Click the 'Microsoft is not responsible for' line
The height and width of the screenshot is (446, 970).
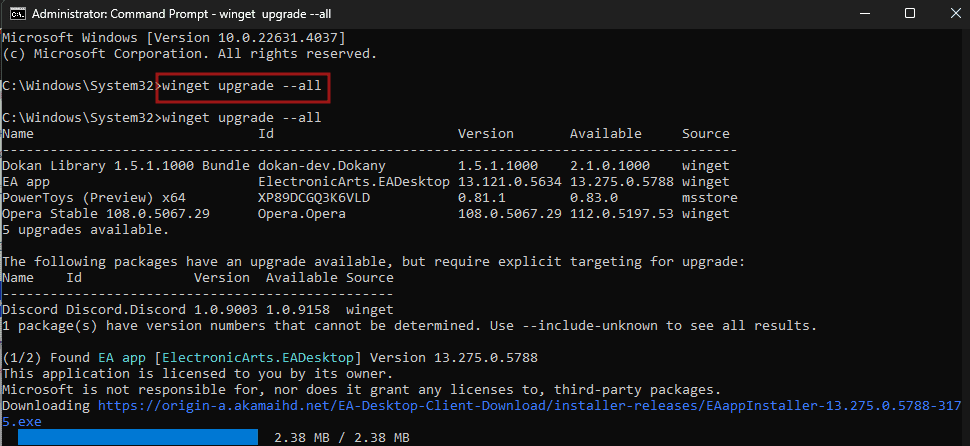click(362, 390)
